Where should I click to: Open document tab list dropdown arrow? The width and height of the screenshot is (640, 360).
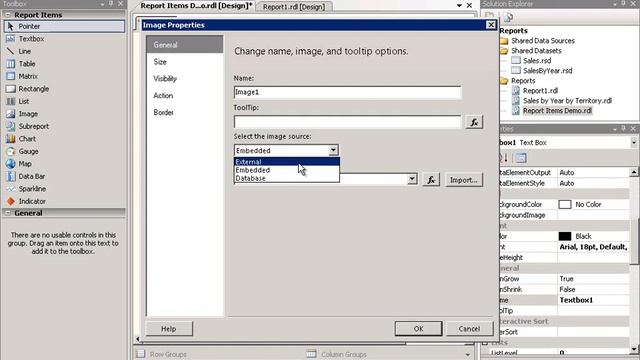[x=459, y=6]
